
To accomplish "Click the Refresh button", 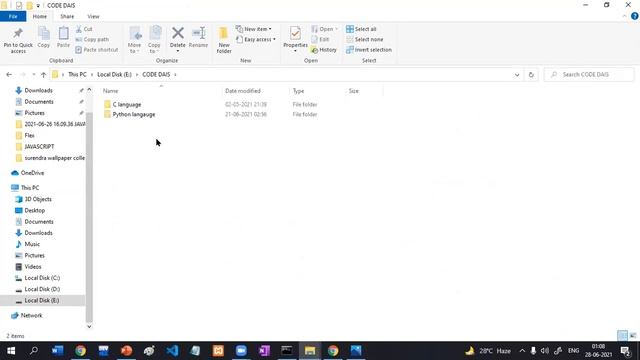I will [x=531, y=75].
